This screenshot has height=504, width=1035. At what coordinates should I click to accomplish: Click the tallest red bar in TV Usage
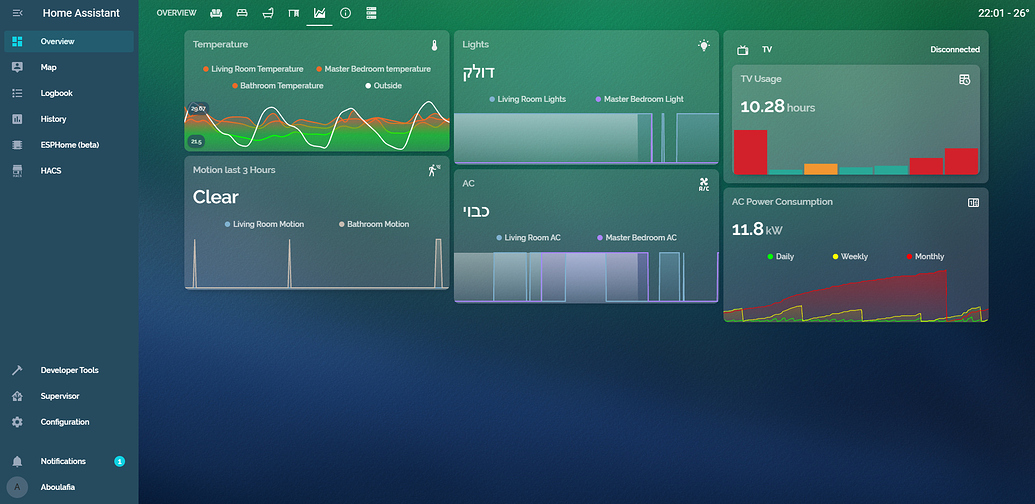(750, 152)
